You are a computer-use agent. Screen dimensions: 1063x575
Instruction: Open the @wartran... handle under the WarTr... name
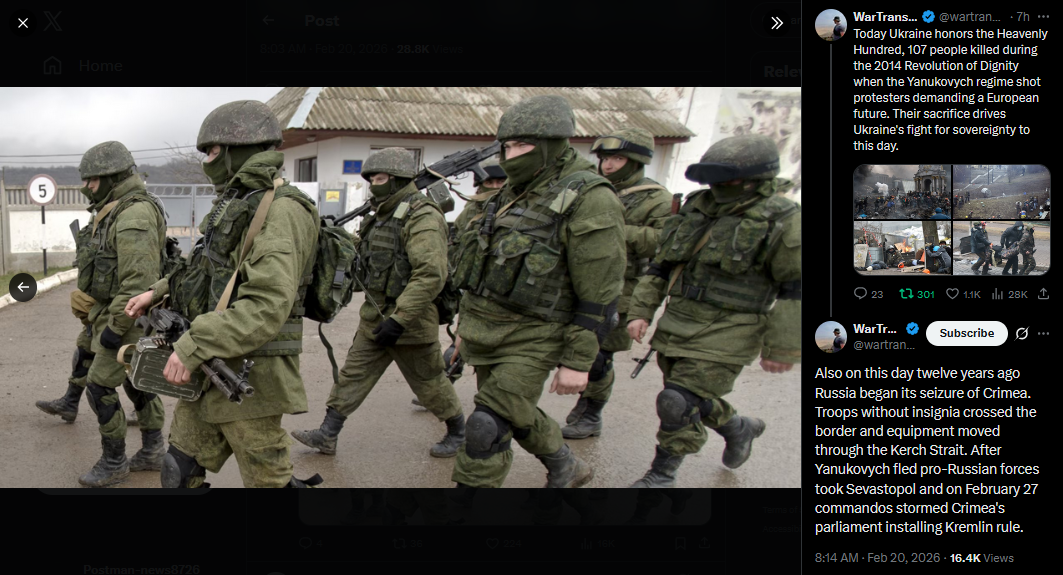[884, 344]
